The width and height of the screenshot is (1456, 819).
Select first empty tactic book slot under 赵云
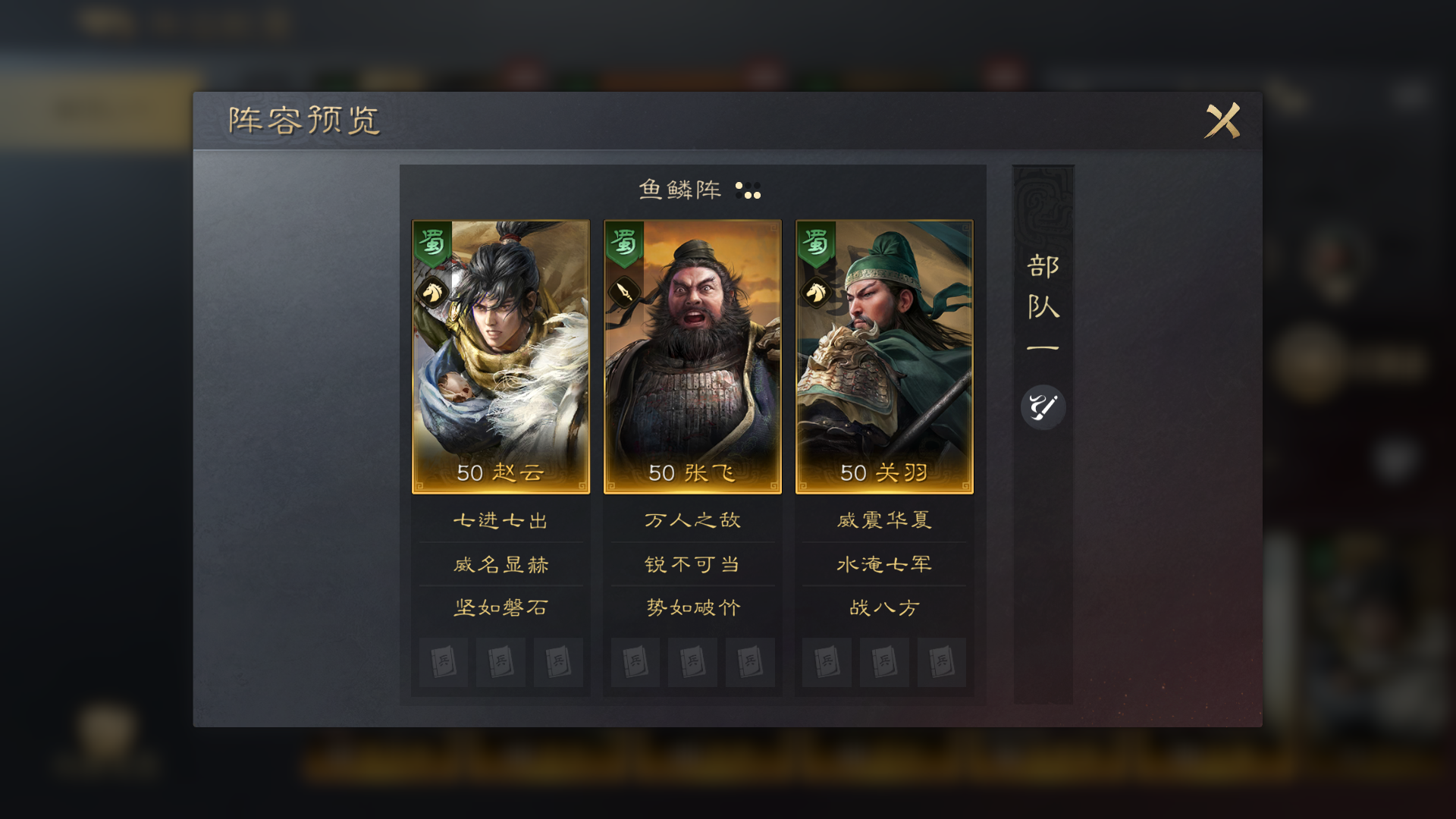pyautogui.click(x=444, y=662)
